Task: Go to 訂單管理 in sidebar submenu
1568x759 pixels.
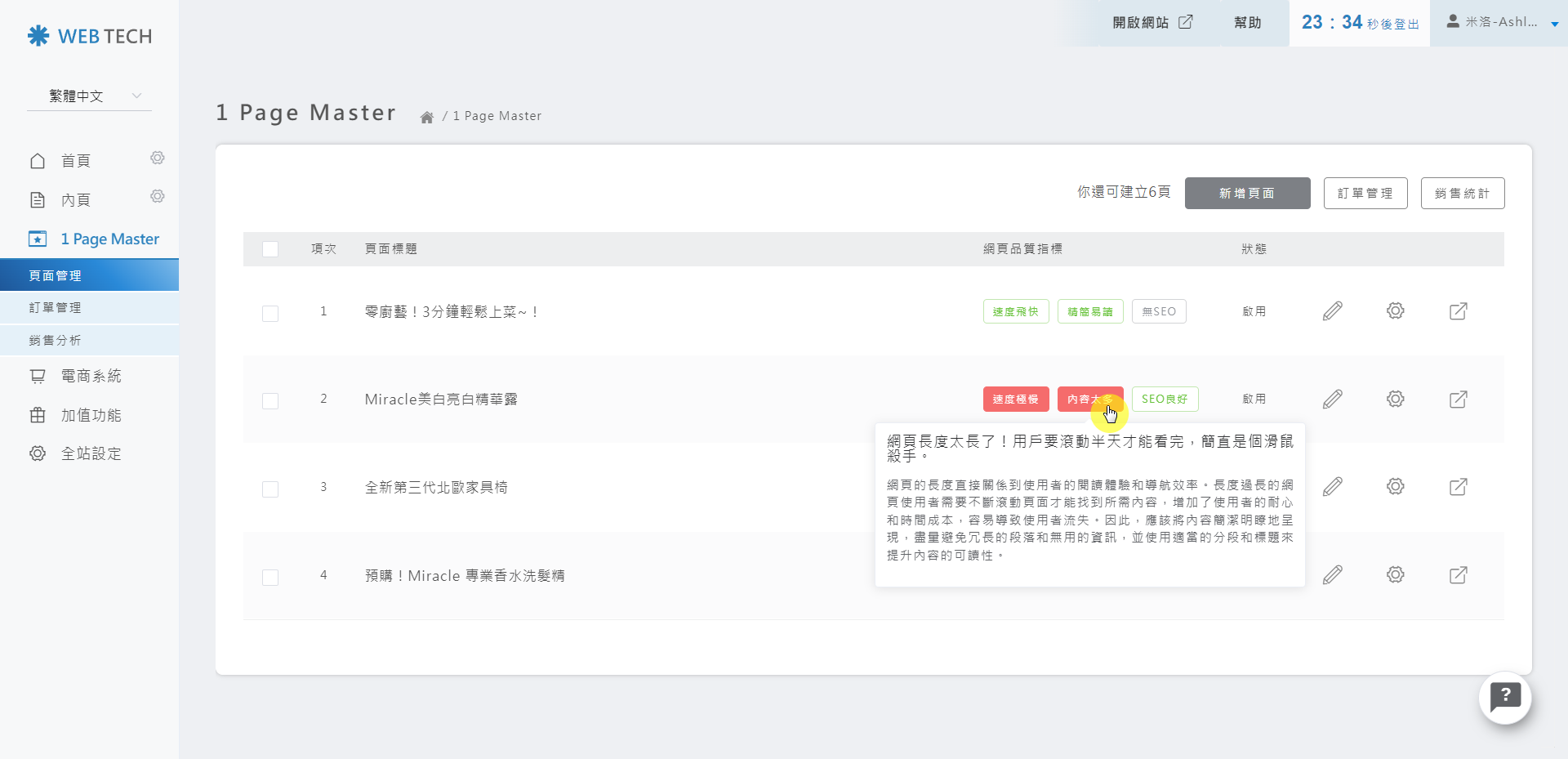Action: pyautogui.click(x=56, y=308)
